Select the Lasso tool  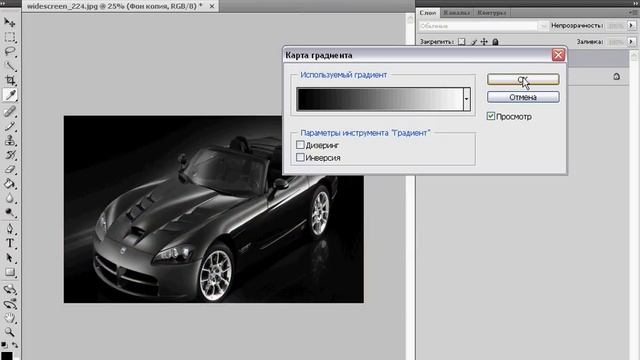(x=10, y=51)
